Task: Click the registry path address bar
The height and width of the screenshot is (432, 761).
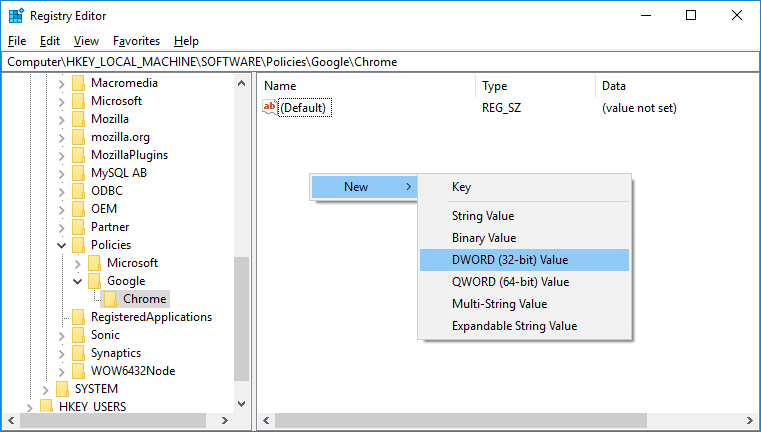Action: (380, 62)
